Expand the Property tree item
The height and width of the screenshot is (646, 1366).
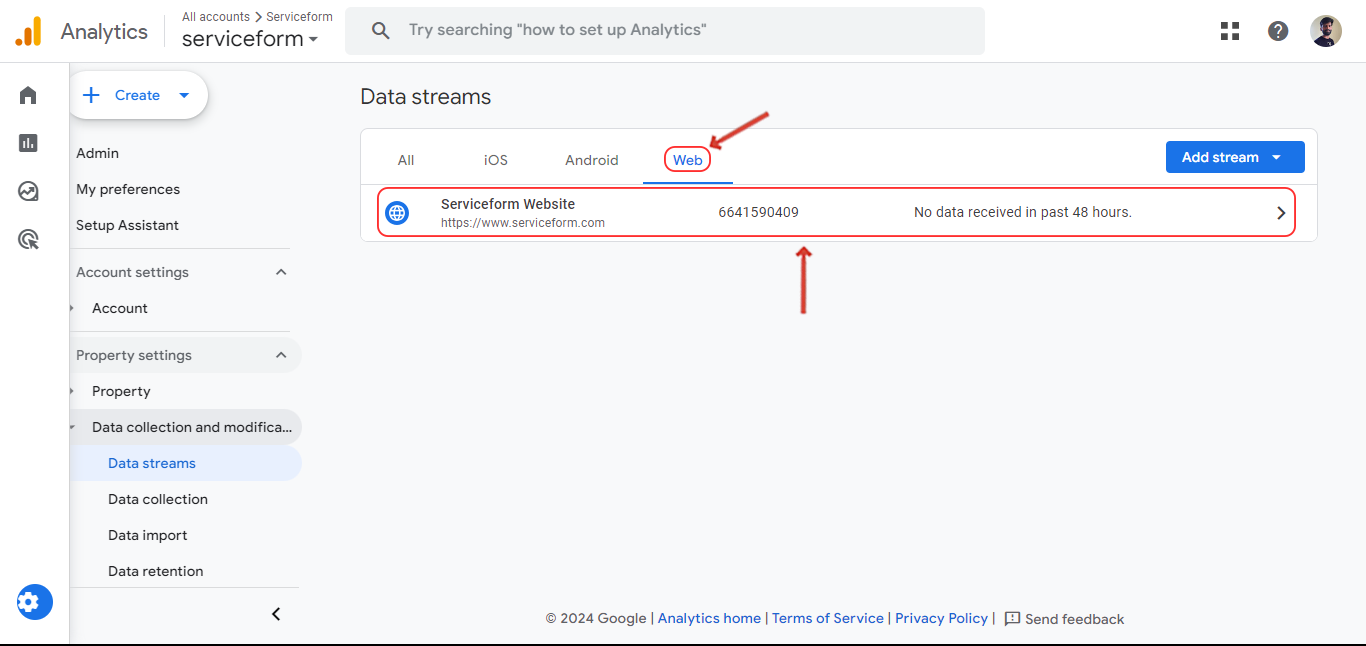pyautogui.click(x=72, y=391)
